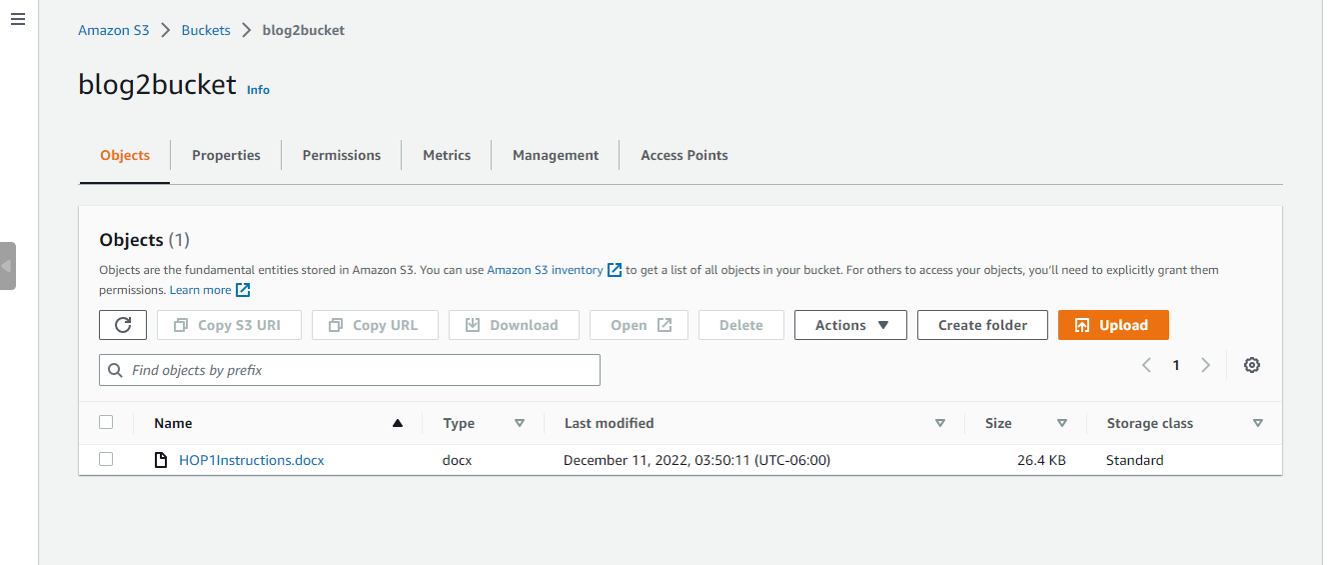1334x565 pixels.
Task: Click the December 11, 2022 modified date cell
Action: tap(697, 460)
